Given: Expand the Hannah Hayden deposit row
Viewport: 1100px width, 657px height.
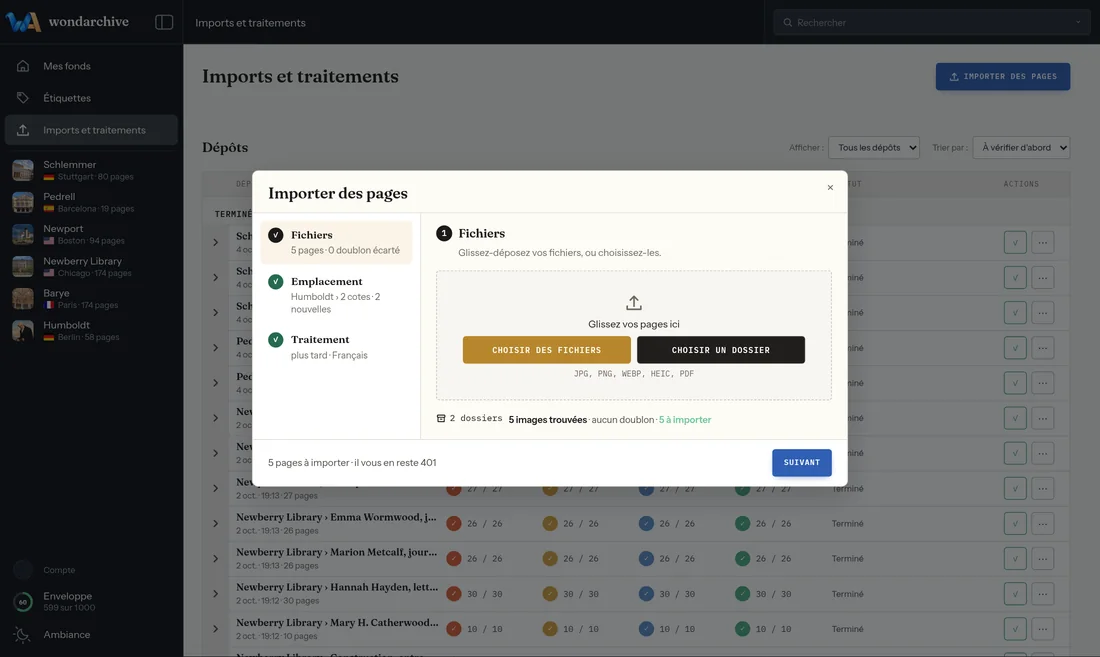Looking at the screenshot, I should [215, 594].
